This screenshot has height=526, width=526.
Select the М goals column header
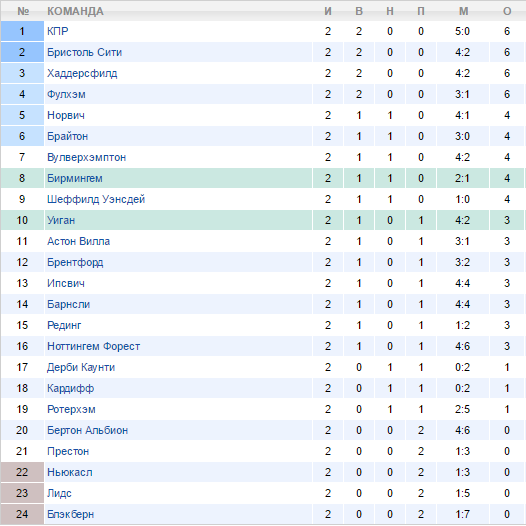463,11
